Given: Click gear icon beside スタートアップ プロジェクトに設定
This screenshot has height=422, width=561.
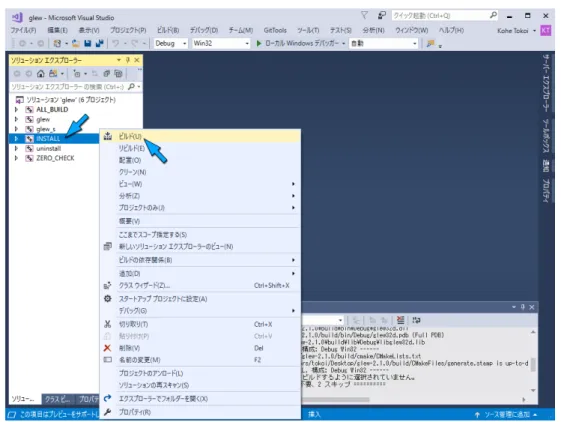Looking at the screenshot, I should coord(107,299).
